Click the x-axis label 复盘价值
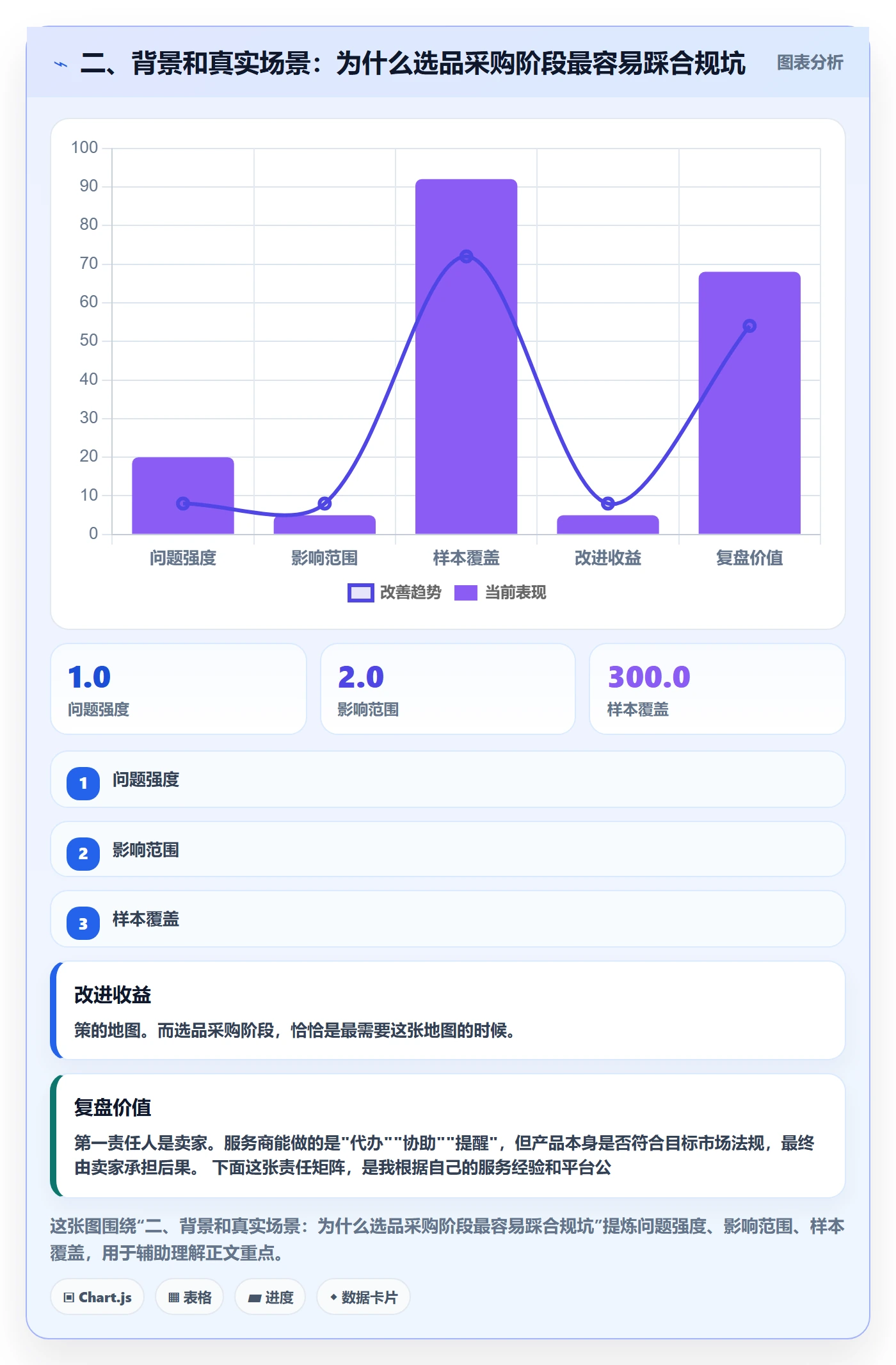This screenshot has height=1365, width=896. tap(749, 558)
